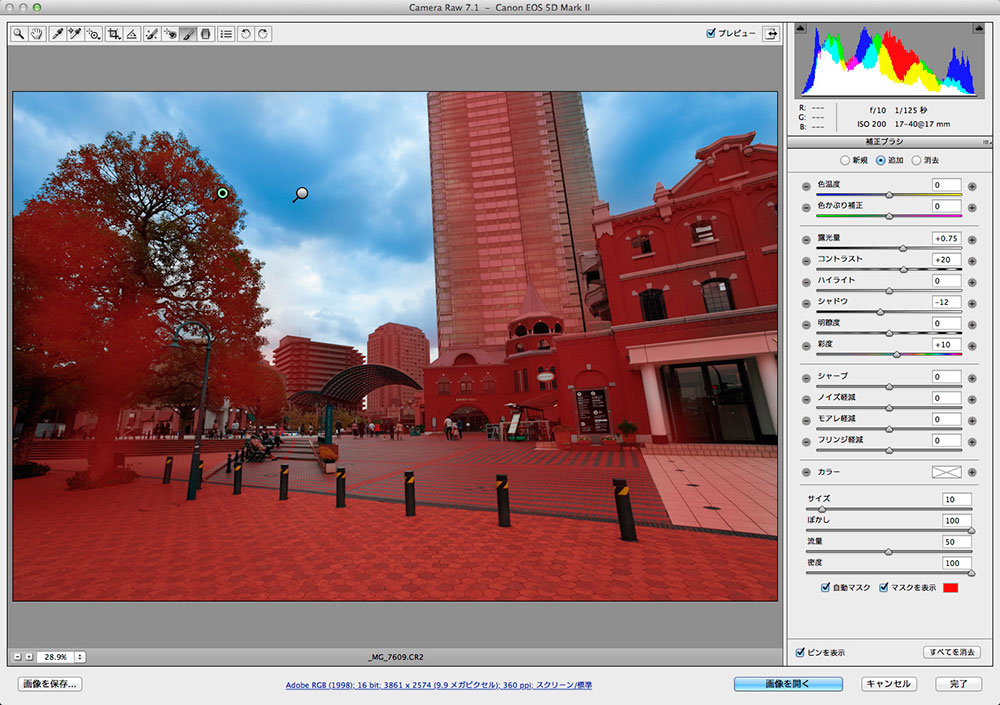The width and height of the screenshot is (1000, 705).
Task: Open the preferences list icon
Action: (226, 34)
